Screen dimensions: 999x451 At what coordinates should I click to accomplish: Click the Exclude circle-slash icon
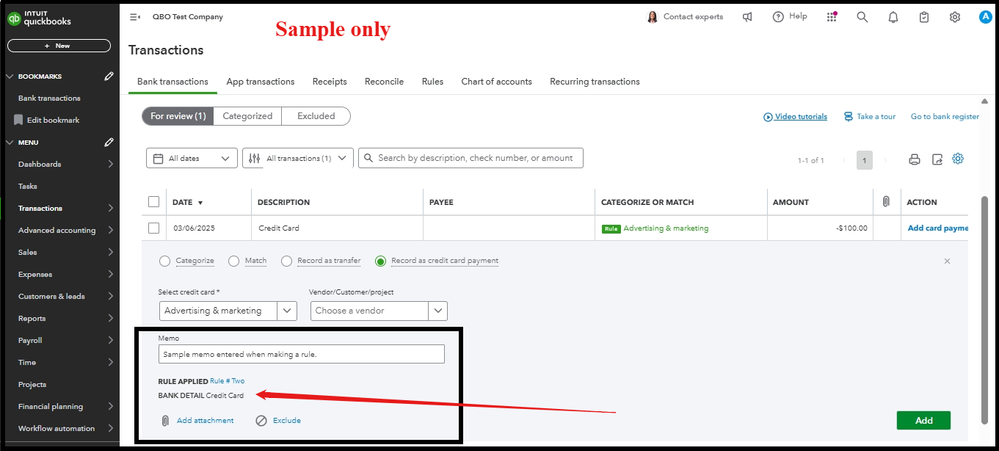(x=261, y=420)
